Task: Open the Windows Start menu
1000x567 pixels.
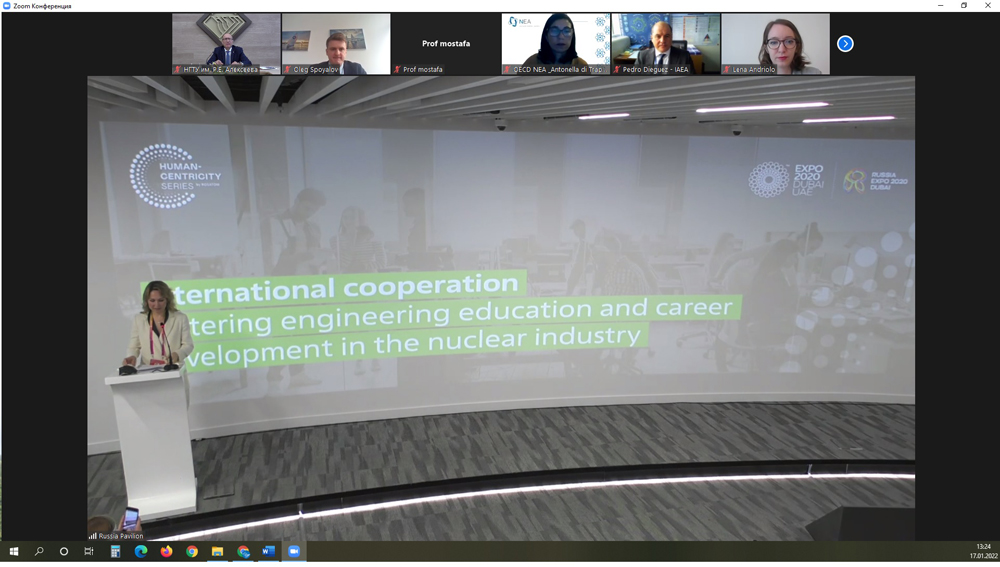Action: click(14, 551)
